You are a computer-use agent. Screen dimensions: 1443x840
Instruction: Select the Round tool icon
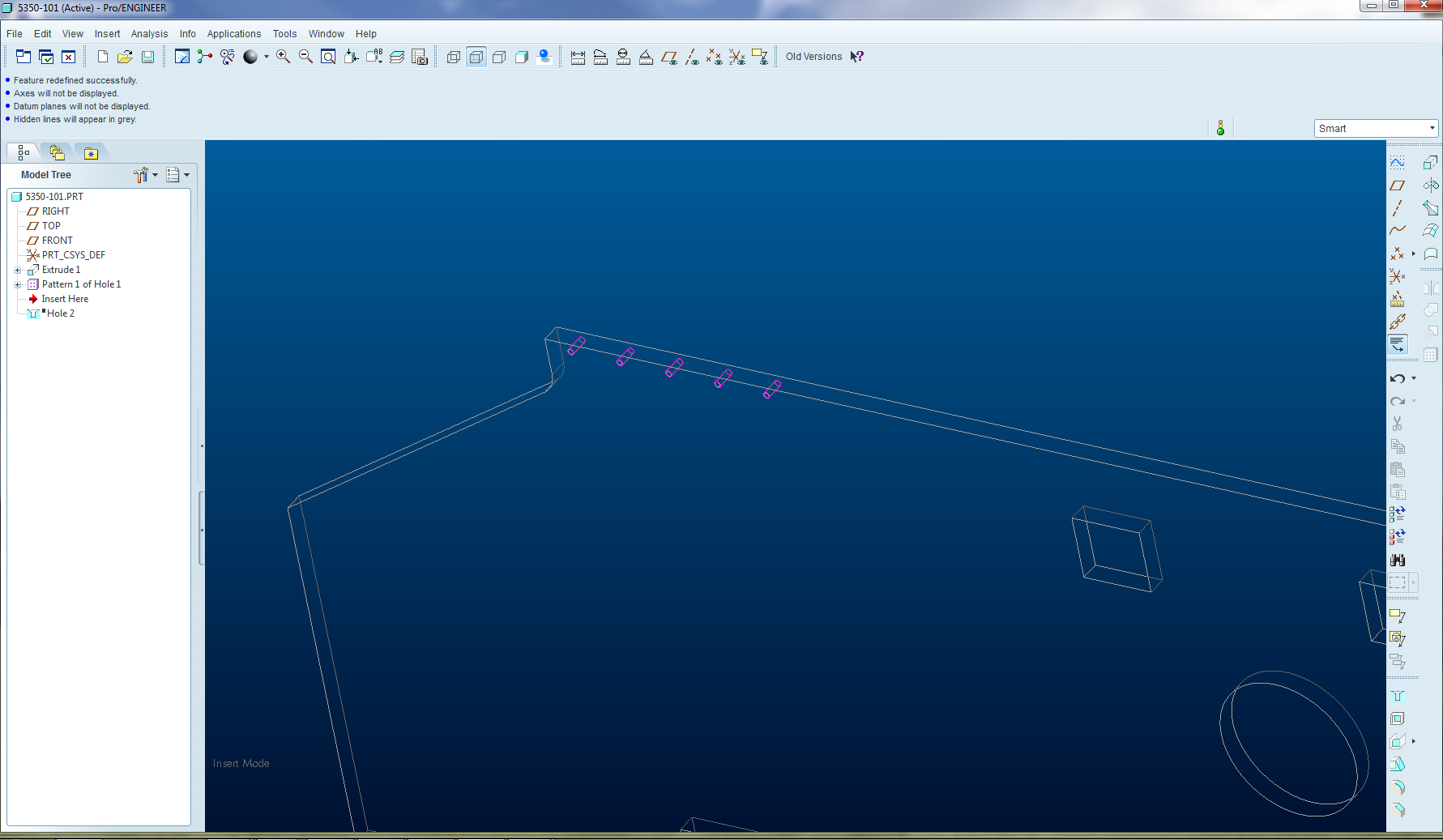click(x=1398, y=787)
